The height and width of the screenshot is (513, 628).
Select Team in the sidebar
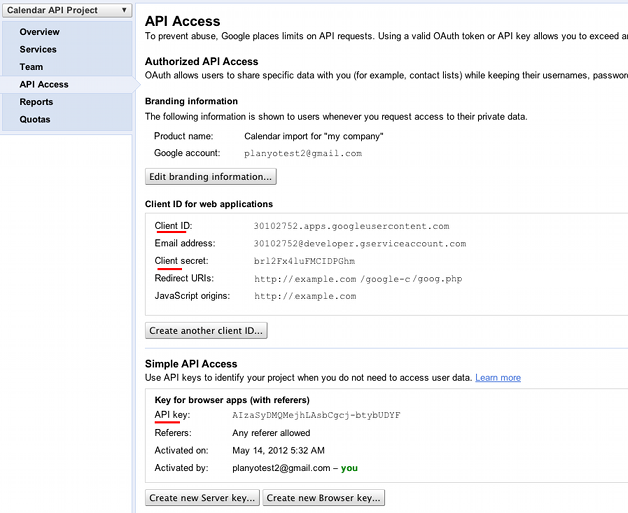pyautogui.click(x=31, y=67)
